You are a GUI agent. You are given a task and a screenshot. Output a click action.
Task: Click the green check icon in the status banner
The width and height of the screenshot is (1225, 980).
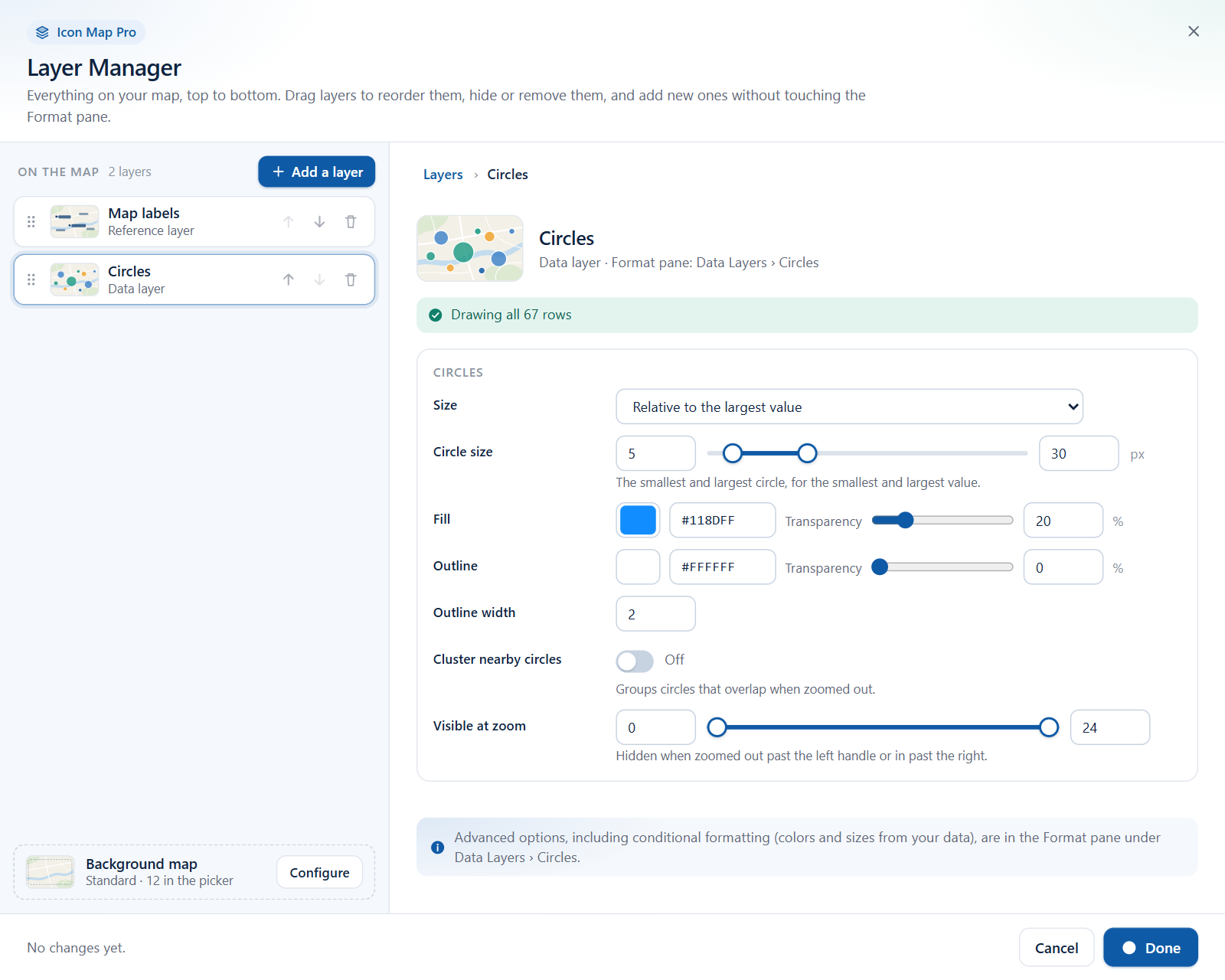click(436, 315)
